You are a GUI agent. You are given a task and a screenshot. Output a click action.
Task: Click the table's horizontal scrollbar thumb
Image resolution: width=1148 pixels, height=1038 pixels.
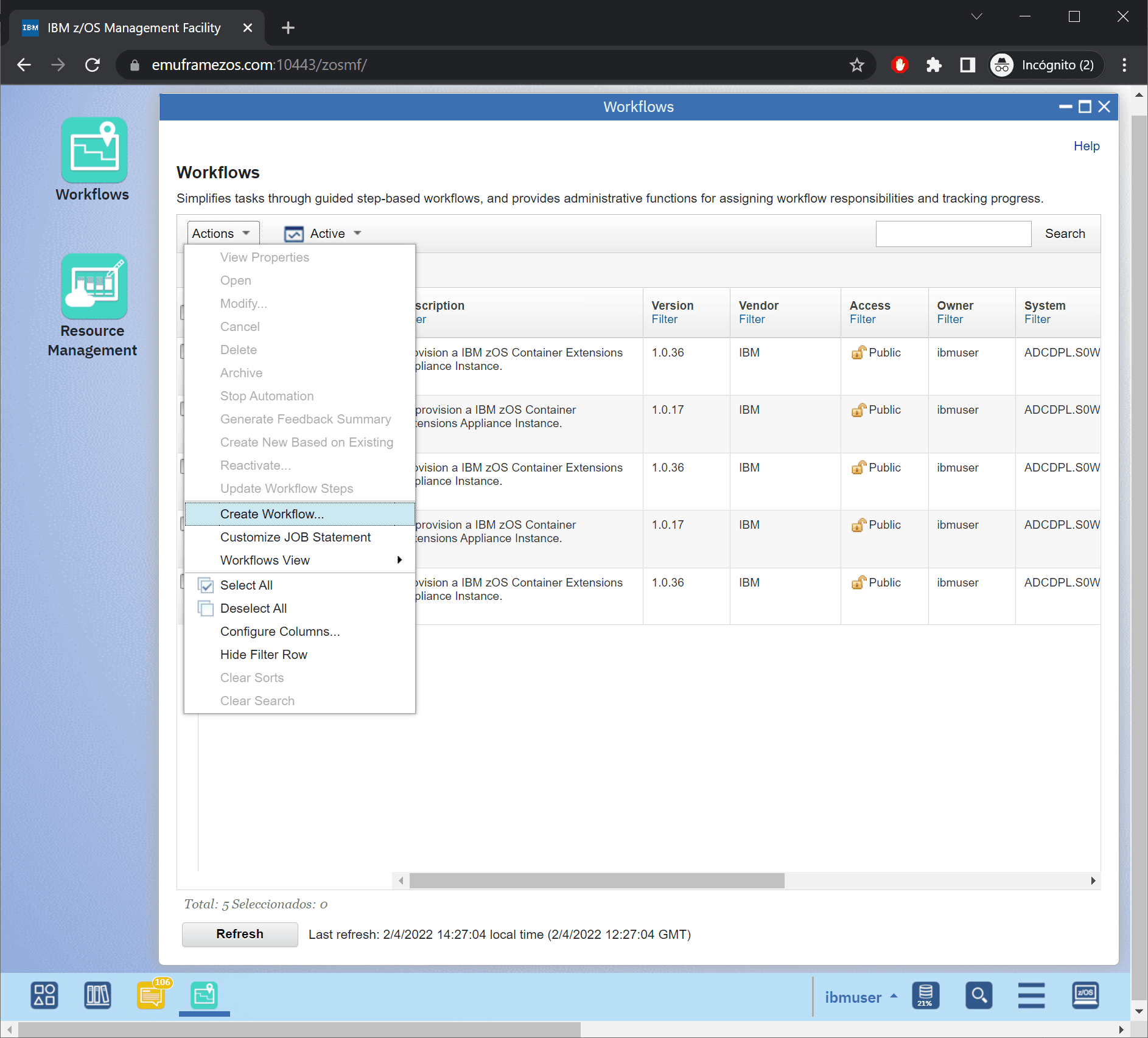pyautogui.click(x=597, y=881)
